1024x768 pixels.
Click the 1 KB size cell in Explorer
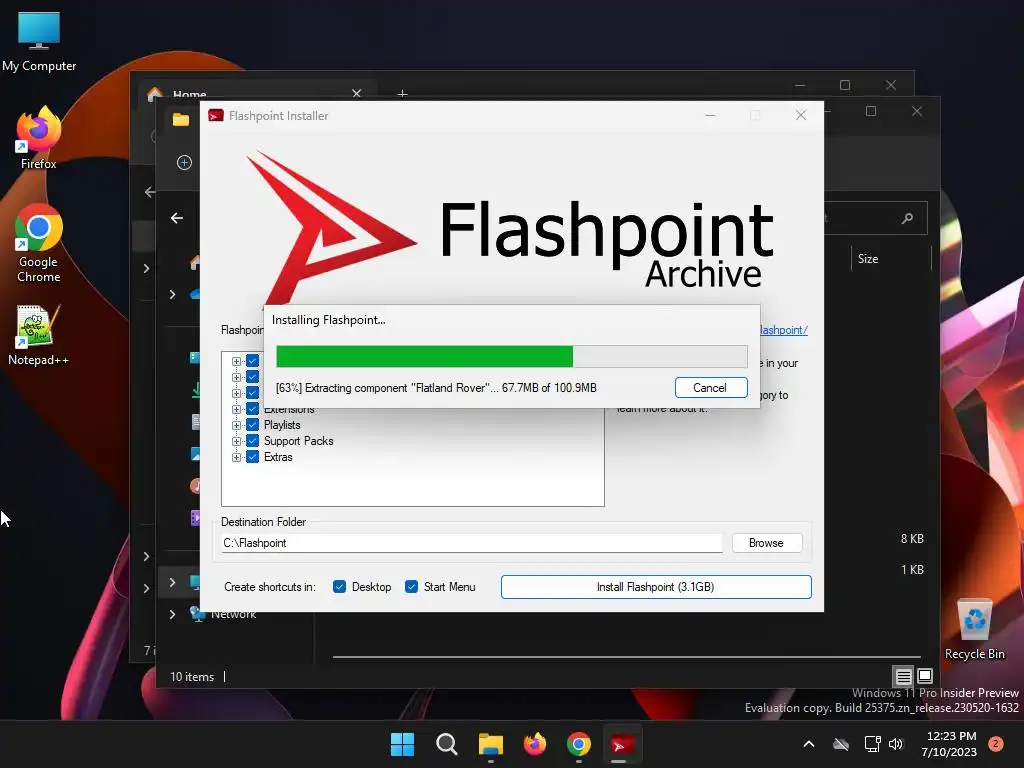(912, 569)
